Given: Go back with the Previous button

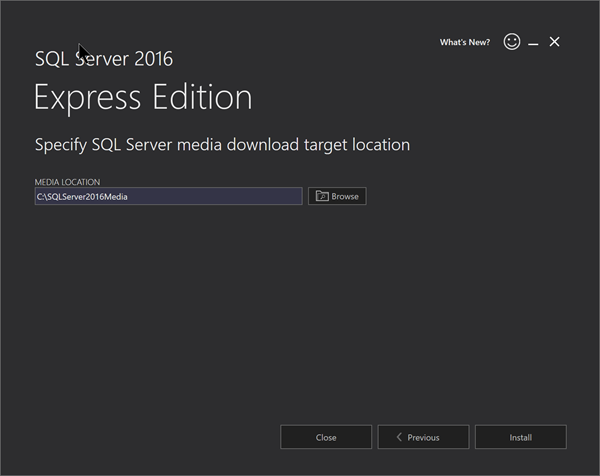Looking at the screenshot, I should click(423, 437).
